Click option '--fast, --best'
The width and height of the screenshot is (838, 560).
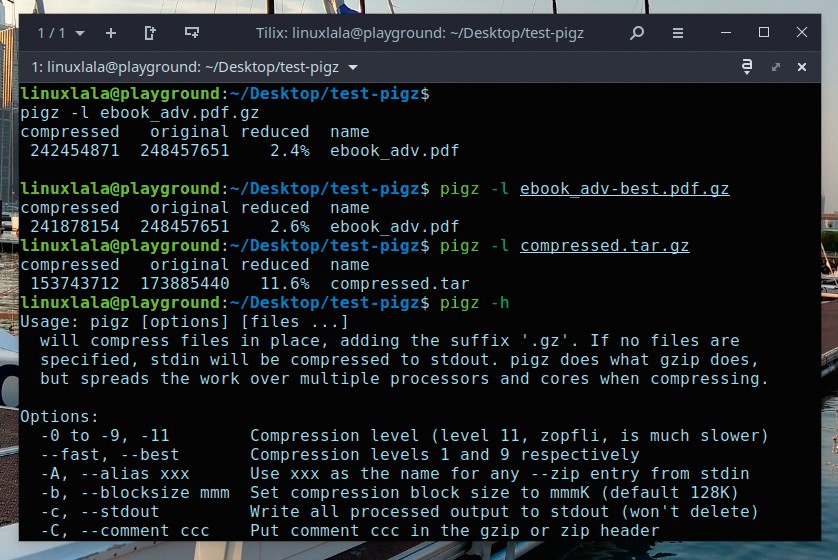coord(110,455)
